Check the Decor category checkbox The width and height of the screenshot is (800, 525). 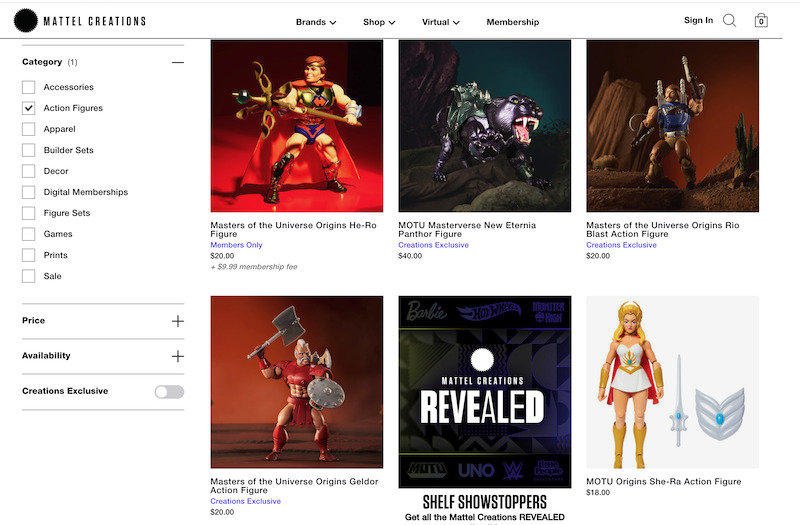click(29, 171)
